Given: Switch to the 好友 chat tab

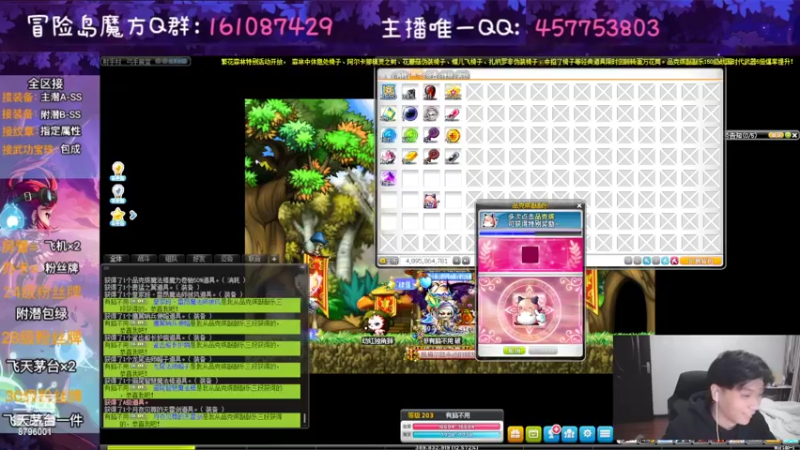Looking at the screenshot, I should [199, 259].
